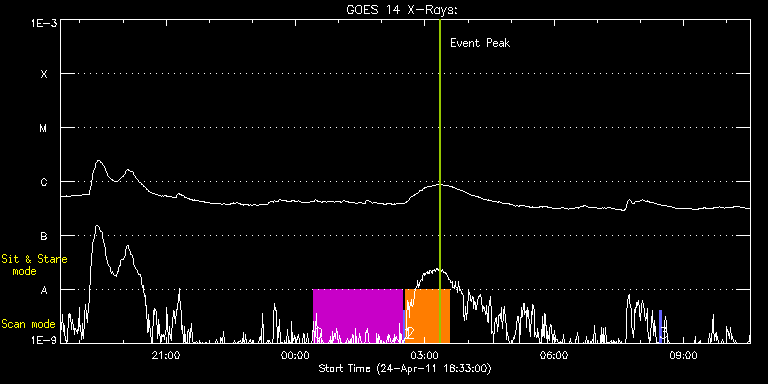Image resolution: width=768 pixels, height=384 pixels.
Task: Click the Start Time caption text
Action: (x=405, y=368)
